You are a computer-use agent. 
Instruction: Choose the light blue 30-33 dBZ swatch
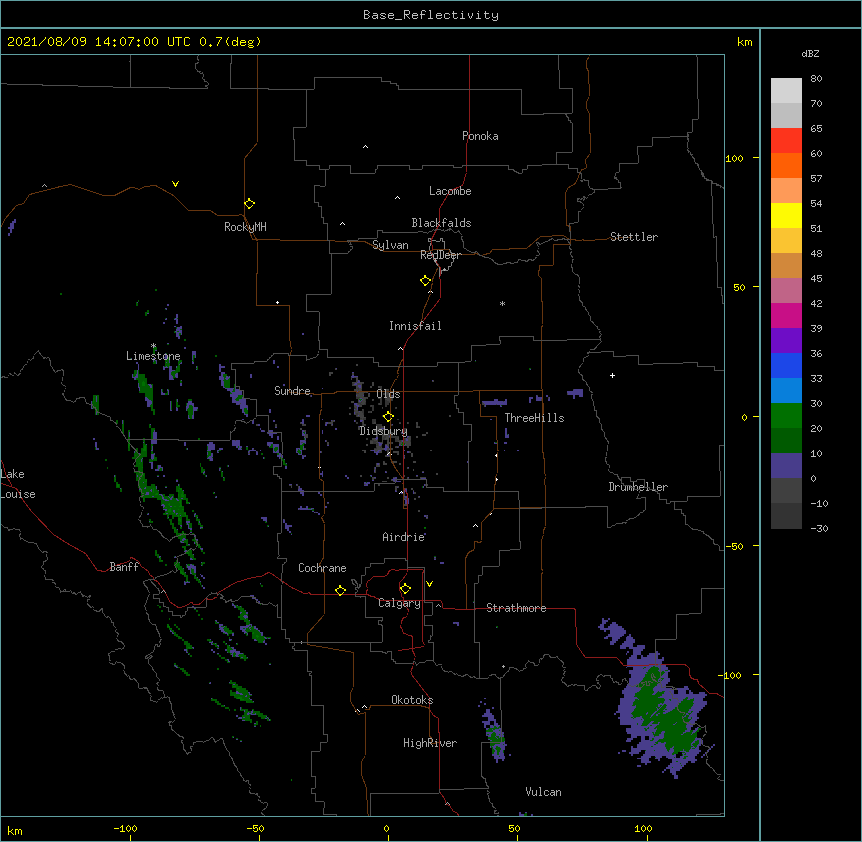pyautogui.click(x=786, y=391)
